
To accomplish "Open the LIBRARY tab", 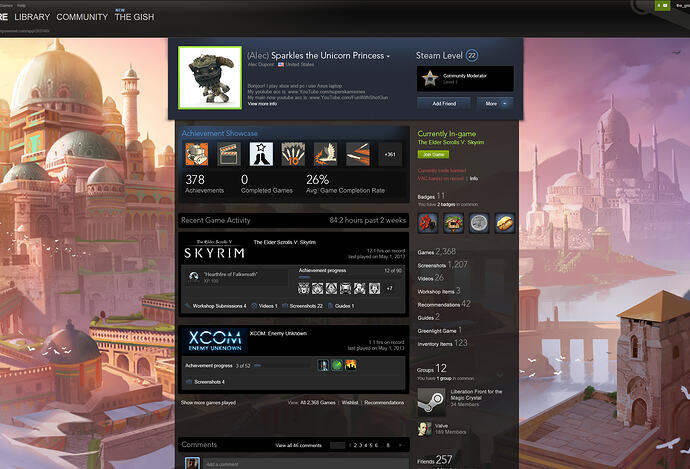I will point(32,17).
